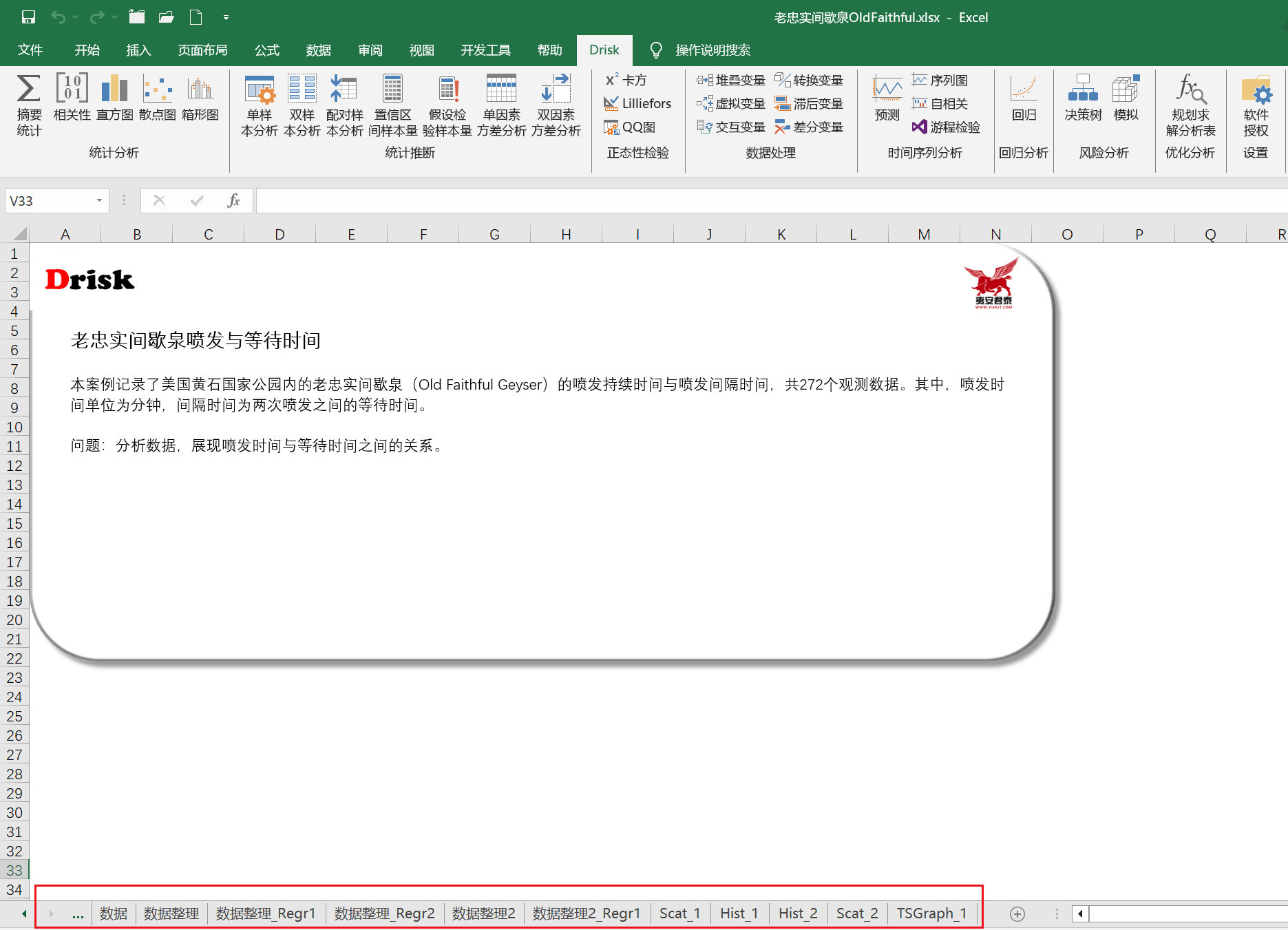The height and width of the screenshot is (930, 1288).
Task: Click the Name Box showing V33
Action: pyautogui.click(x=50, y=200)
